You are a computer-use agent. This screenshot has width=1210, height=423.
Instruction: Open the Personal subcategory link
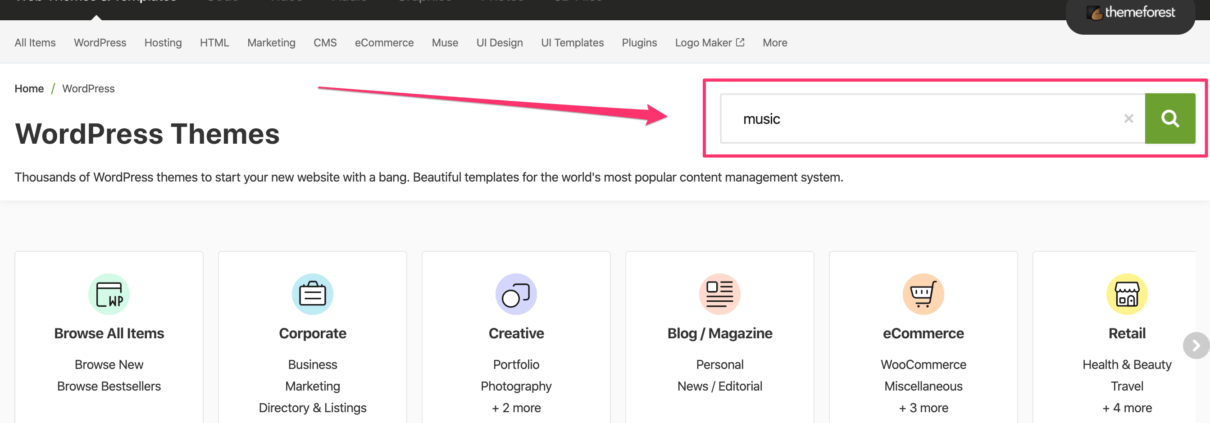[720, 365]
